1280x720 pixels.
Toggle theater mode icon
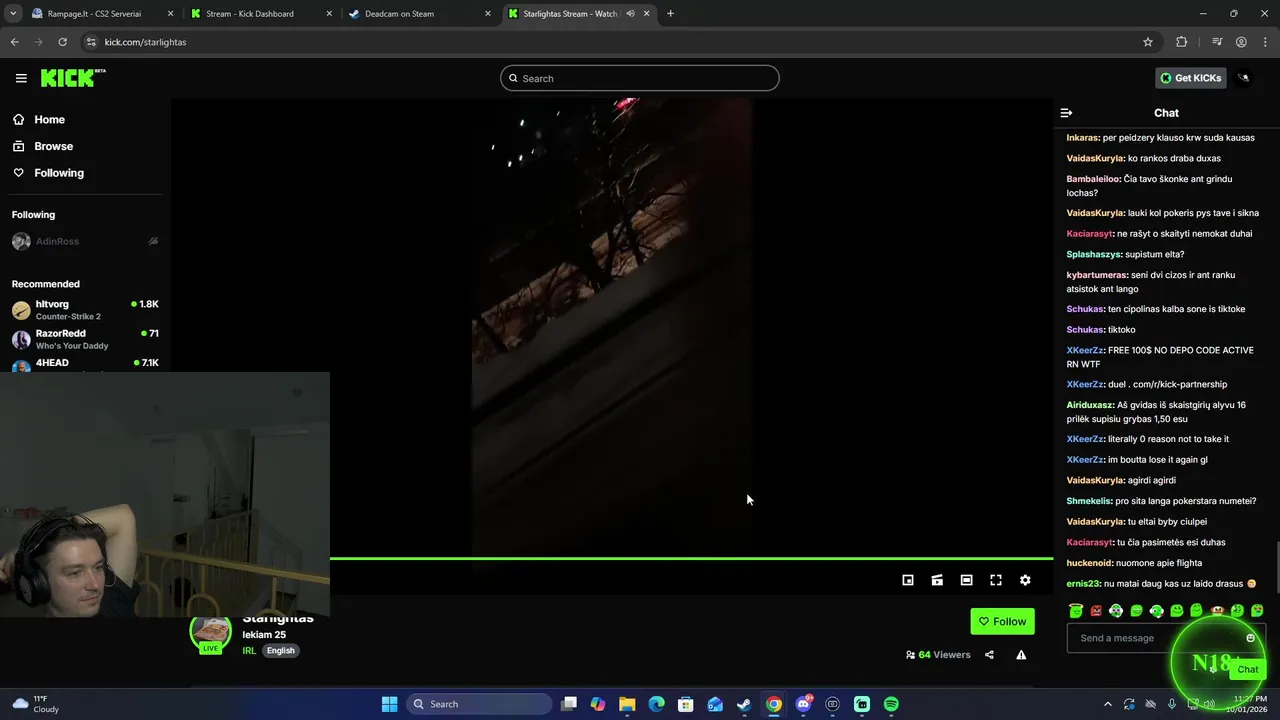tap(966, 580)
